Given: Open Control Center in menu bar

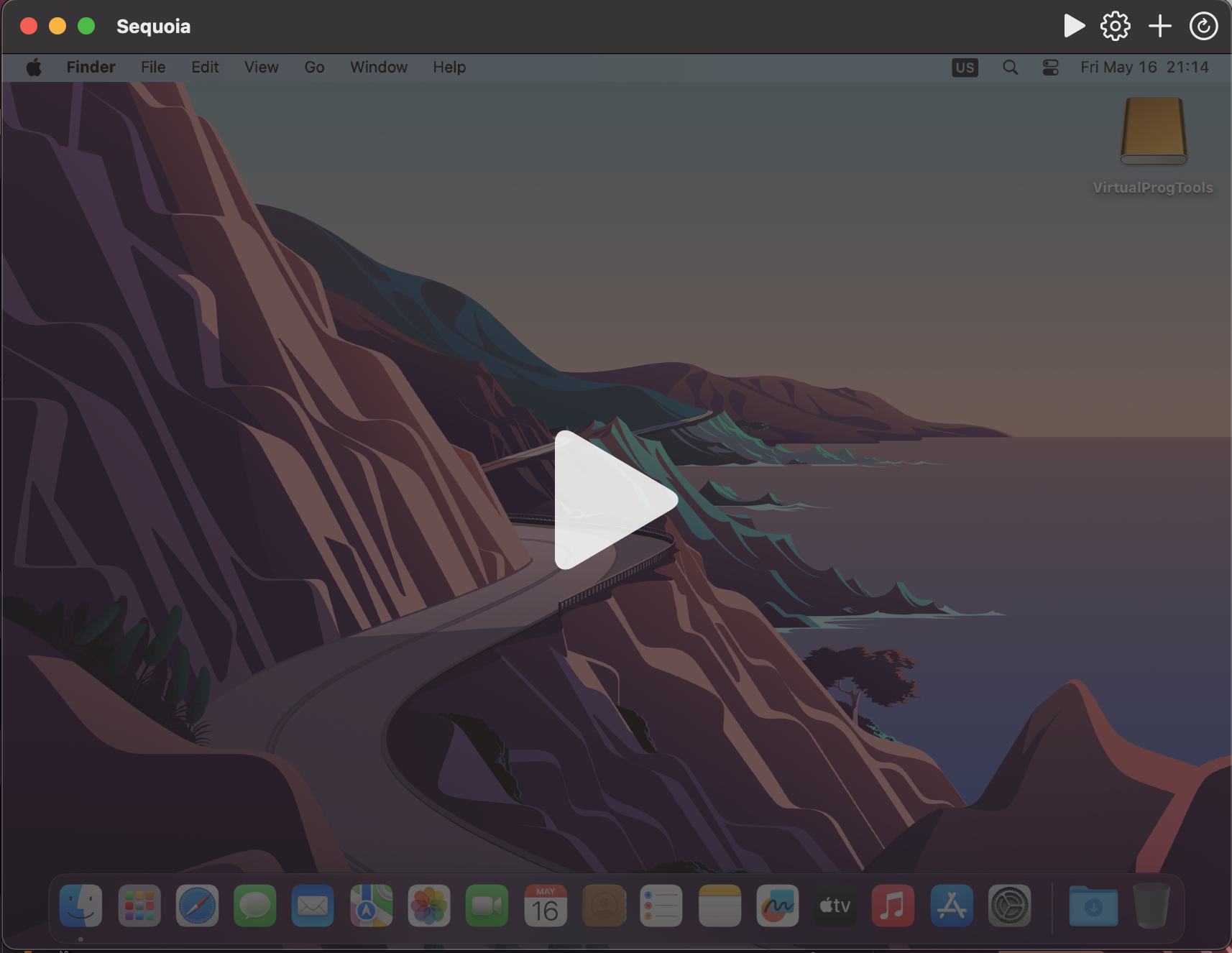Looking at the screenshot, I should click(1050, 68).
